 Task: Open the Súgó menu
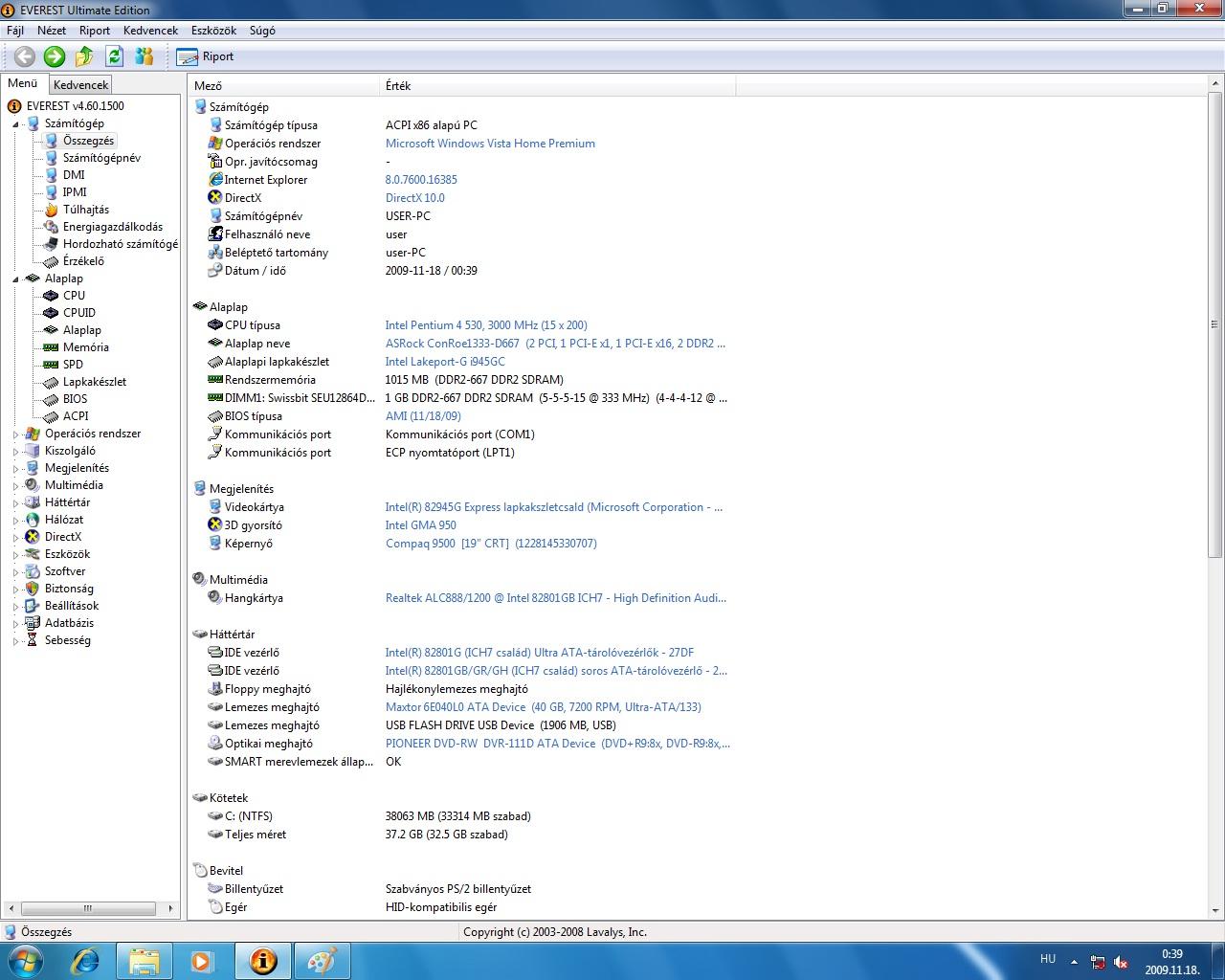tap(262, 31)
